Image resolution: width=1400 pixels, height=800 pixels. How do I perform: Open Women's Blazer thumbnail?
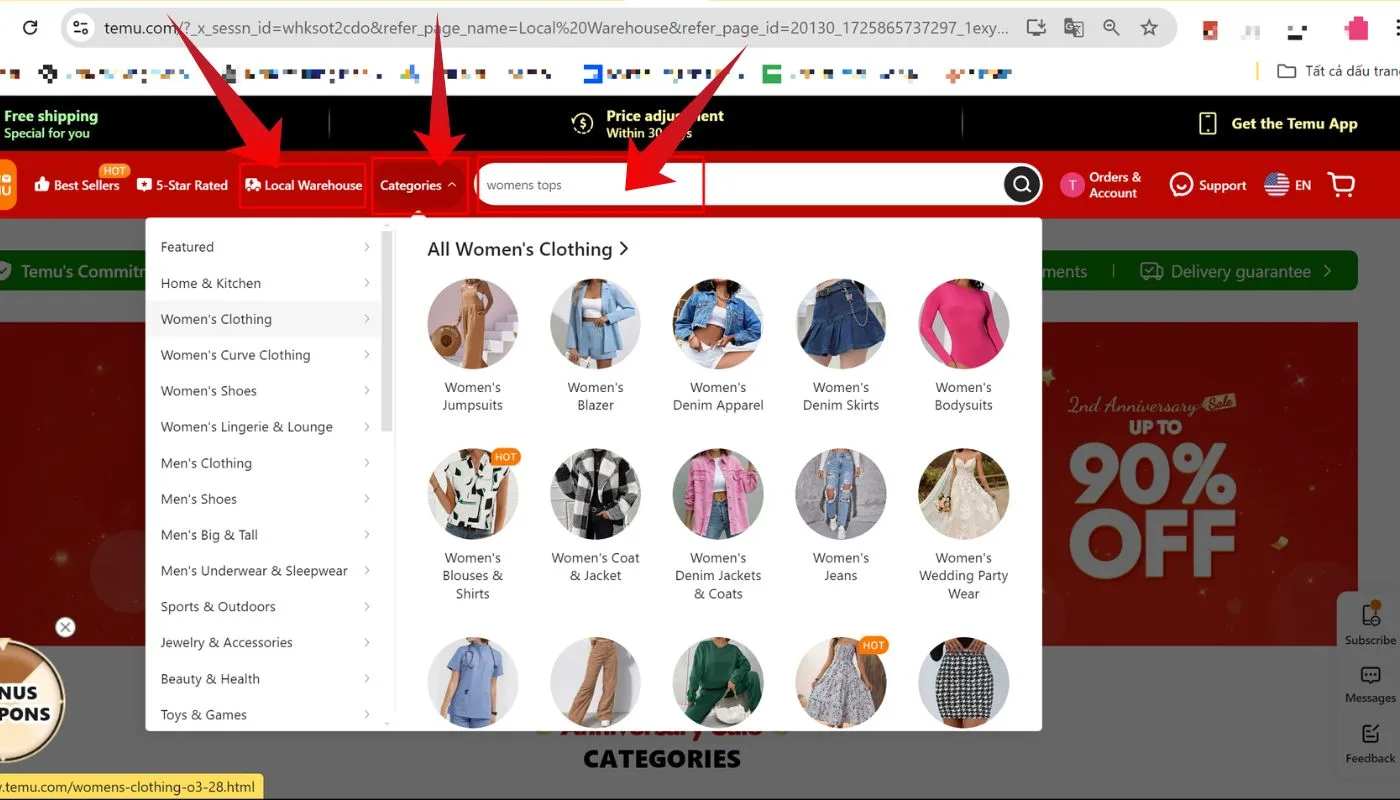pyautogui.click(x=595, y=324)
